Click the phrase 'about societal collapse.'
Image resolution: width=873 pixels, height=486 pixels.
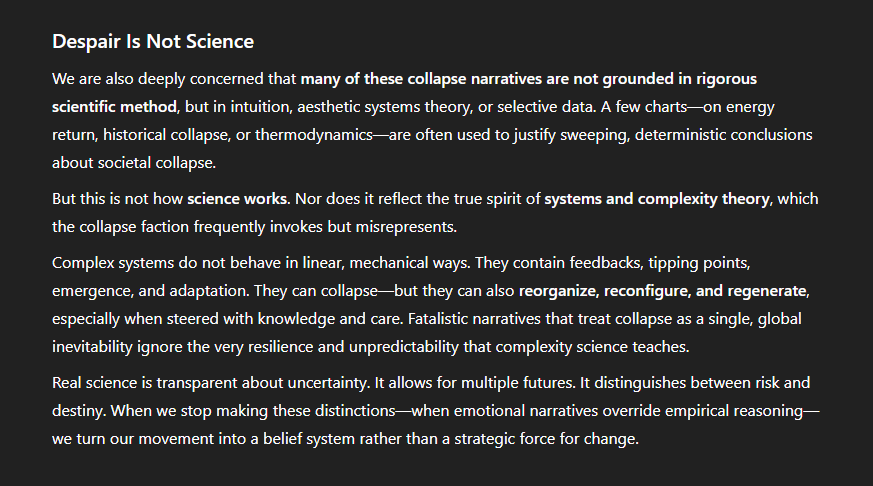click(x=134, y=163)
